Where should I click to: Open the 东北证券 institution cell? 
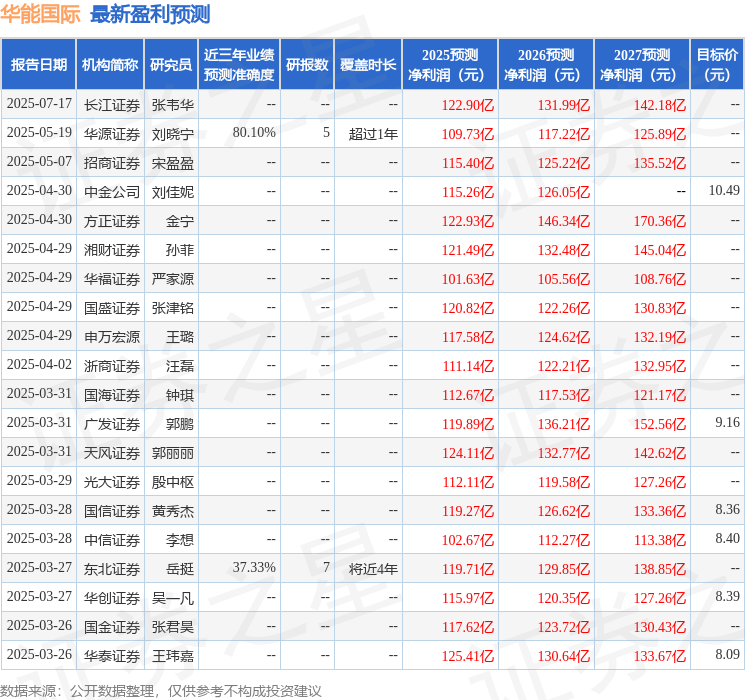pyautogui.click(x=112, y=569)
